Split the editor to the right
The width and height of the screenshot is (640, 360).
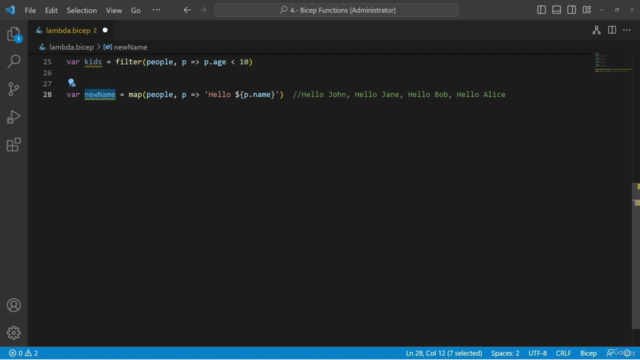pos(612,30)
